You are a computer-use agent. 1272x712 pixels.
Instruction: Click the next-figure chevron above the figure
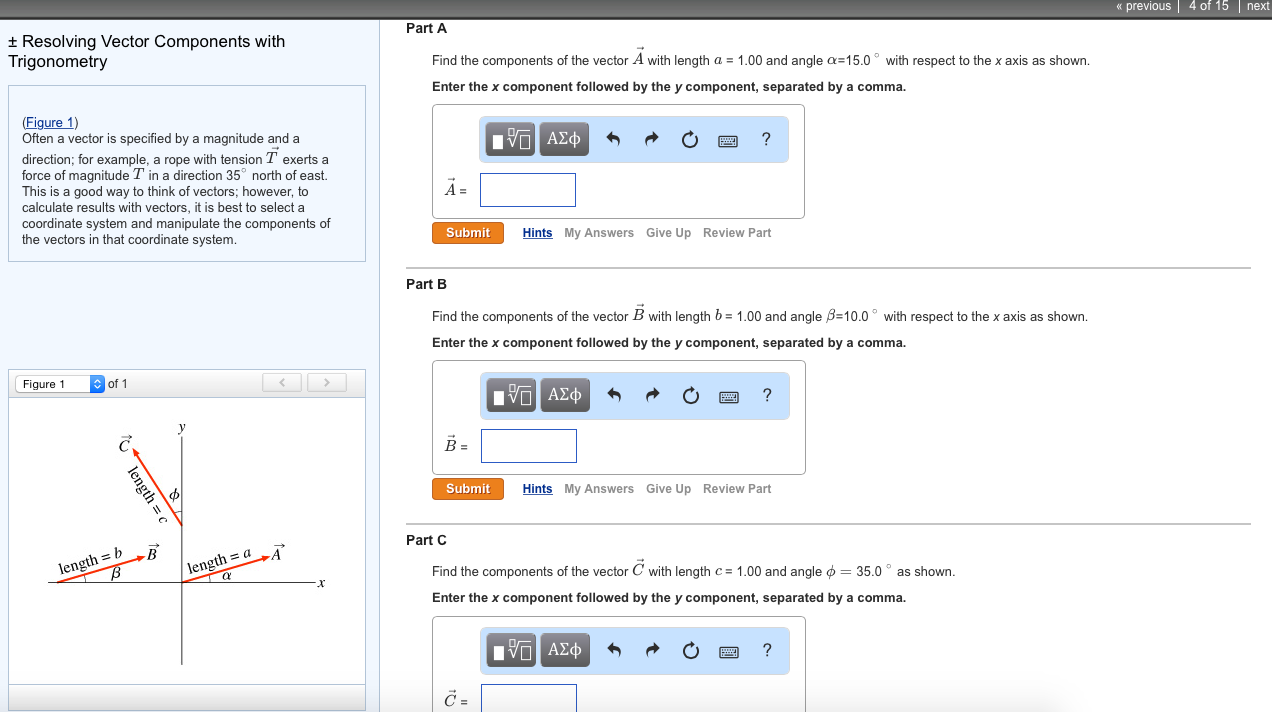click(327, 382)
